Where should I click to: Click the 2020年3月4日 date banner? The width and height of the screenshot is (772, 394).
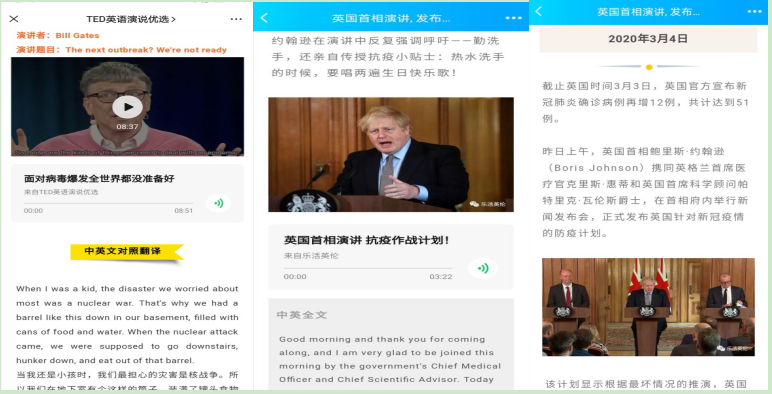point(648,39)
